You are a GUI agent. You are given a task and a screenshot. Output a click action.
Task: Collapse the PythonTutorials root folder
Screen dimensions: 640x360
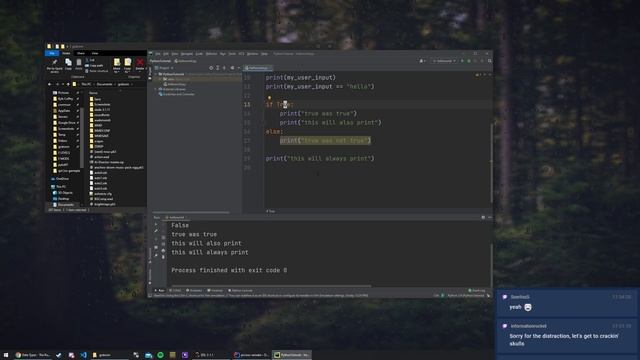pyautogui.click(x=156, y=74)
